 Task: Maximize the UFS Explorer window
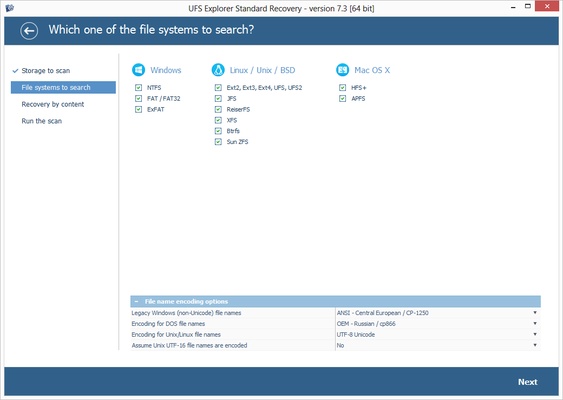528,6
